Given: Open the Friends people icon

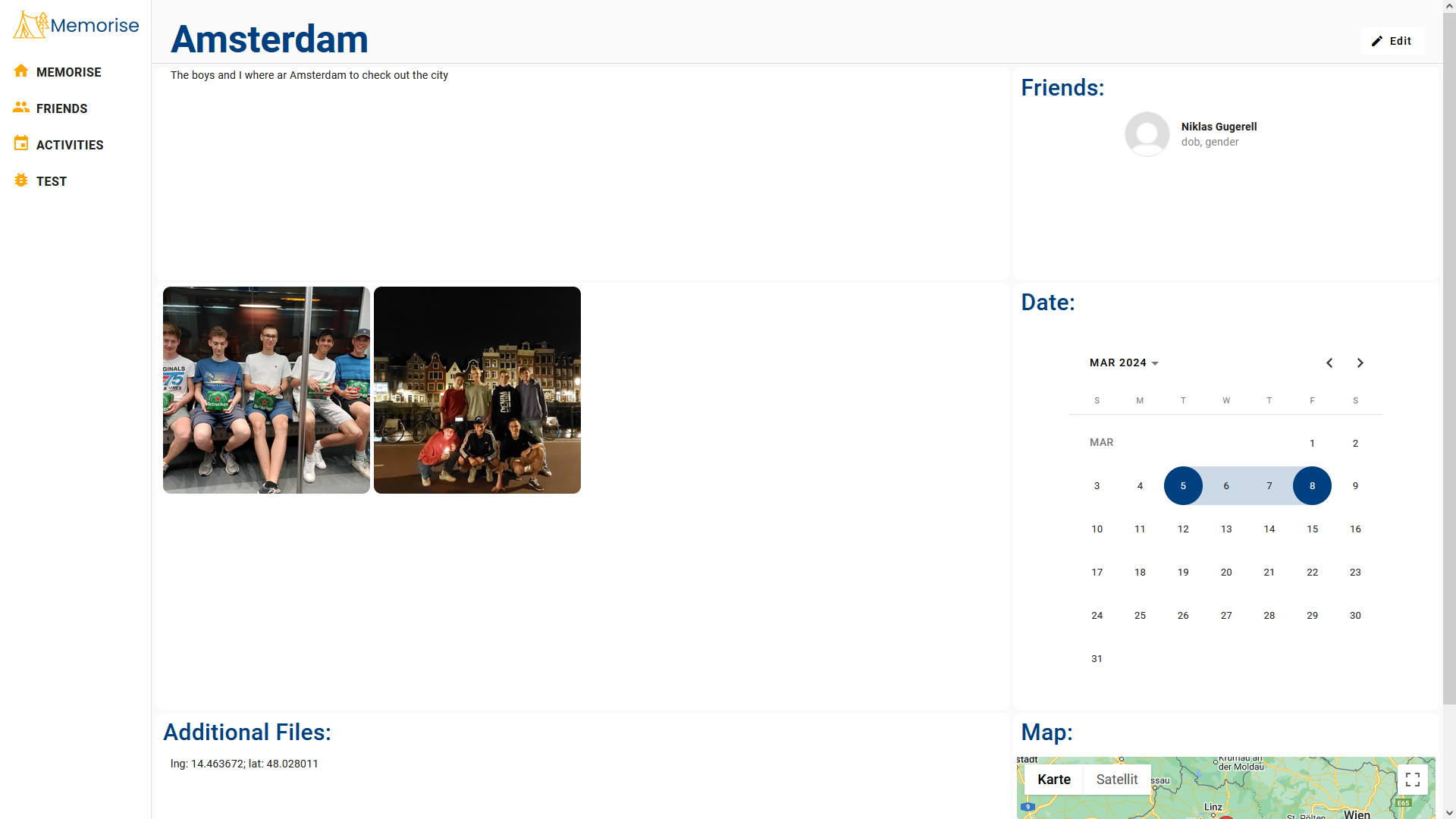Looking at the screenshot, I should pos(21,108).
